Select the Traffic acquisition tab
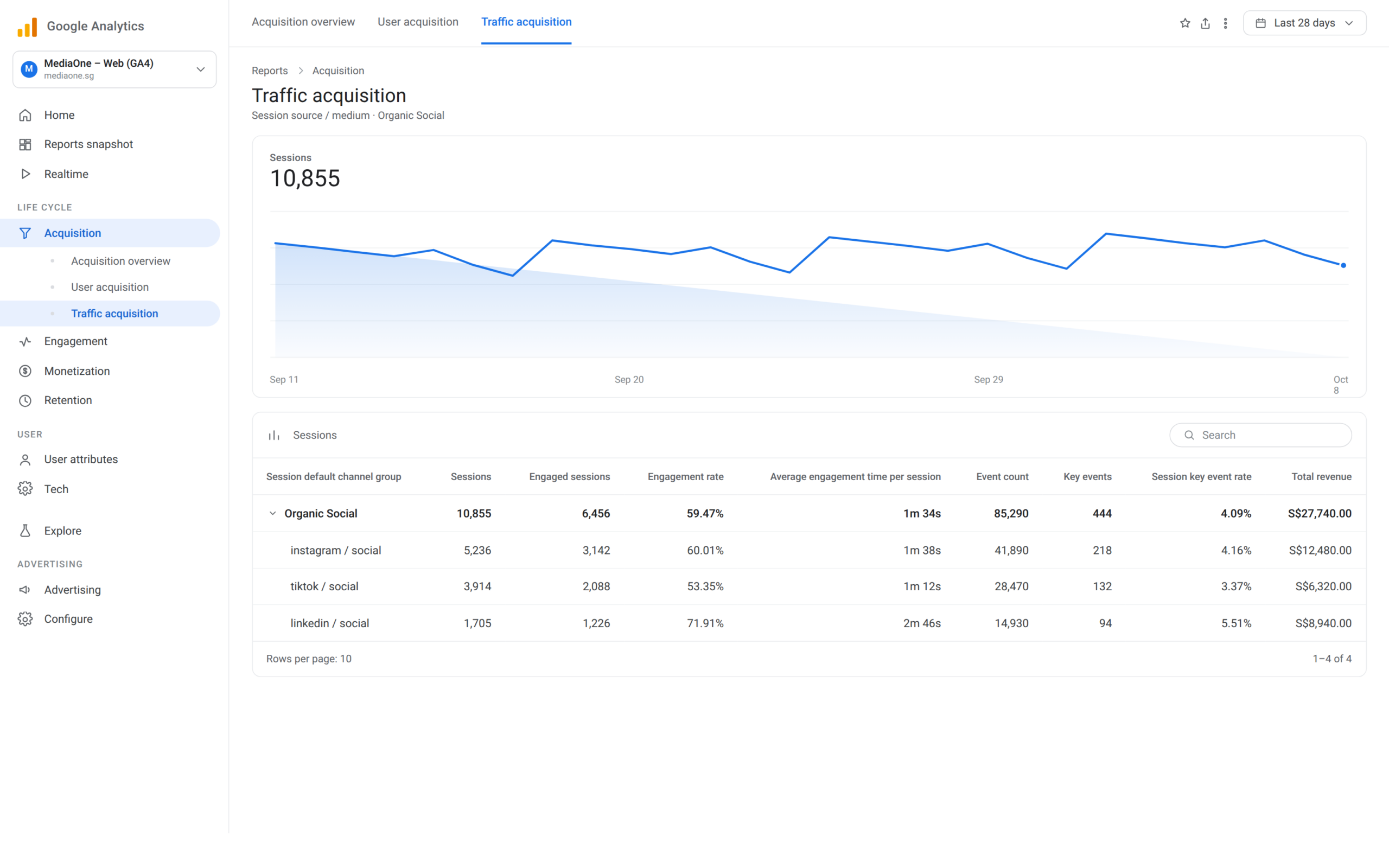This screenshot has height=868, width=1389. tap(526, 22)
